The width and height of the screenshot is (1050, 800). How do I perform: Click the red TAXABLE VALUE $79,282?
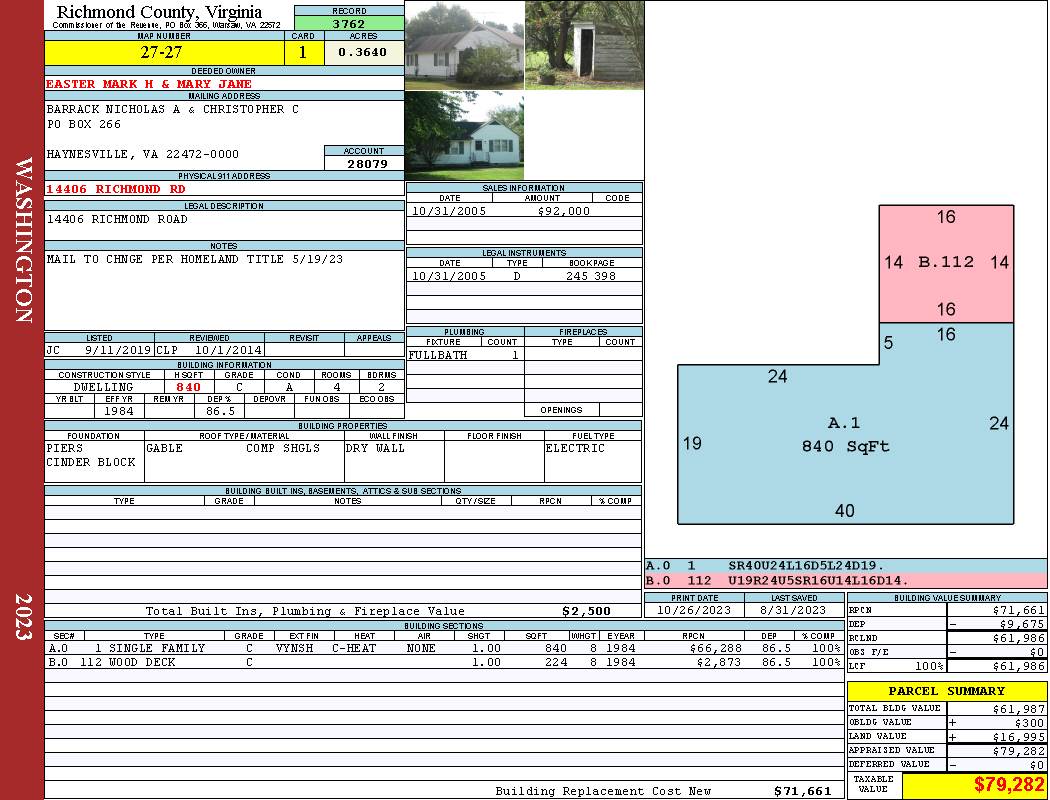[1008, 785]
